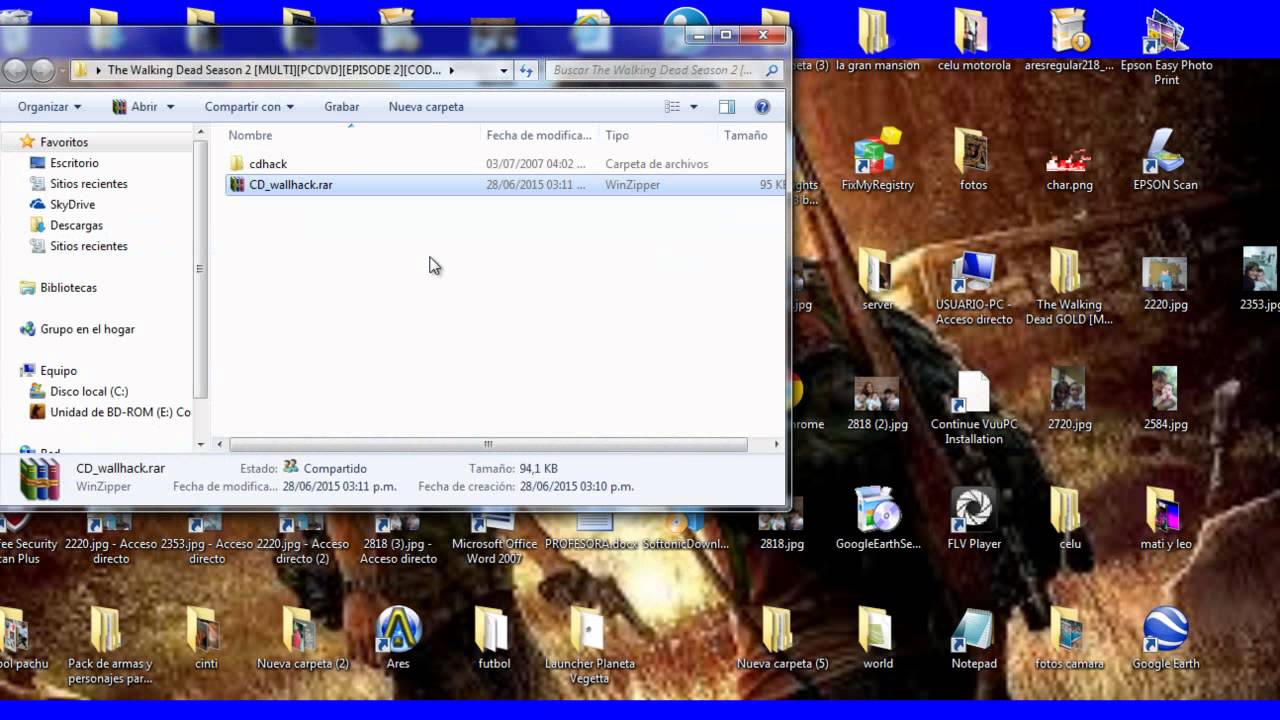Click the horizontal scrollbar in file list
1280x720 pixels.
488,445
